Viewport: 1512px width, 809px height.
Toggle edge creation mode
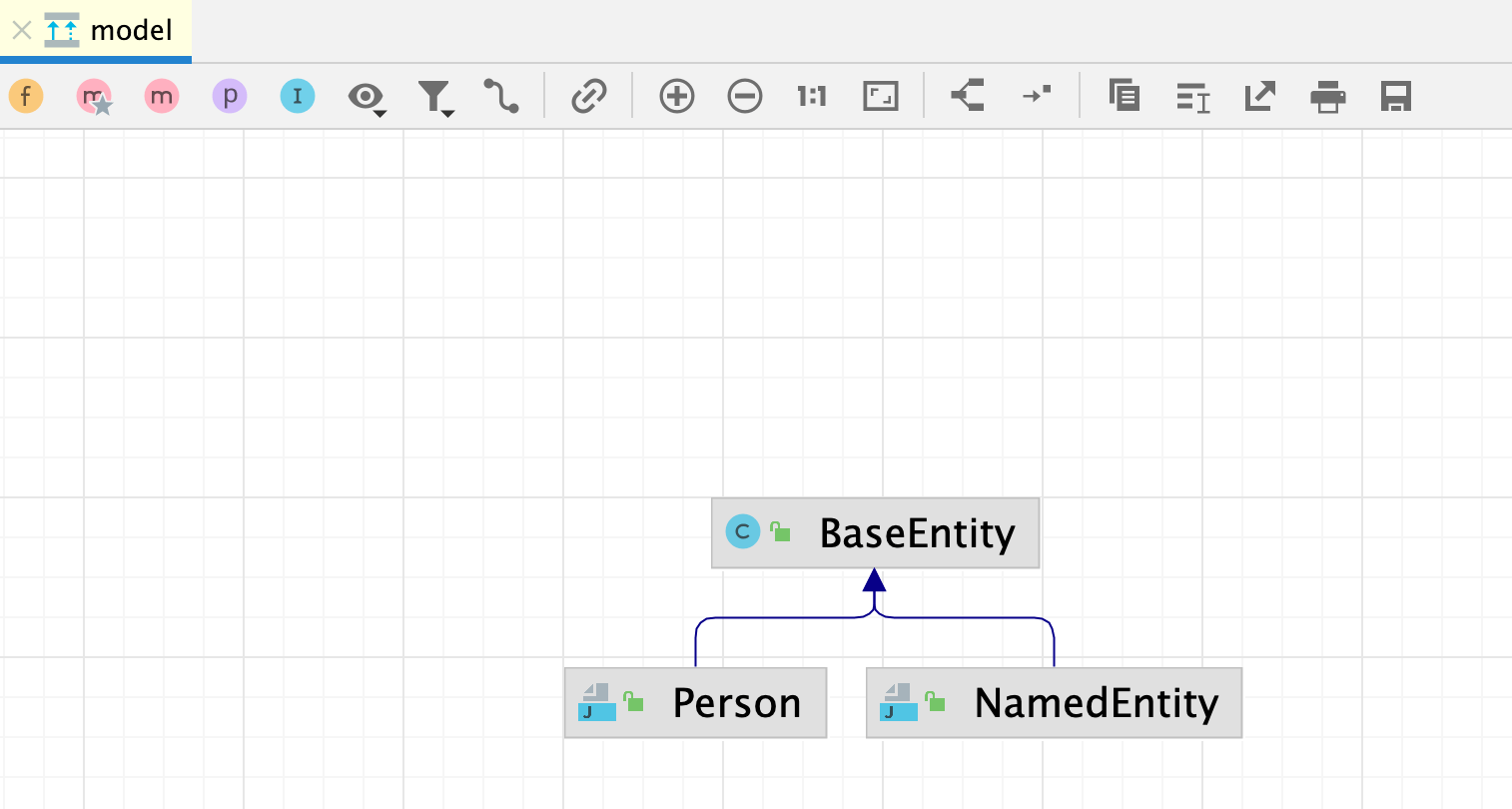click(501, 96)
